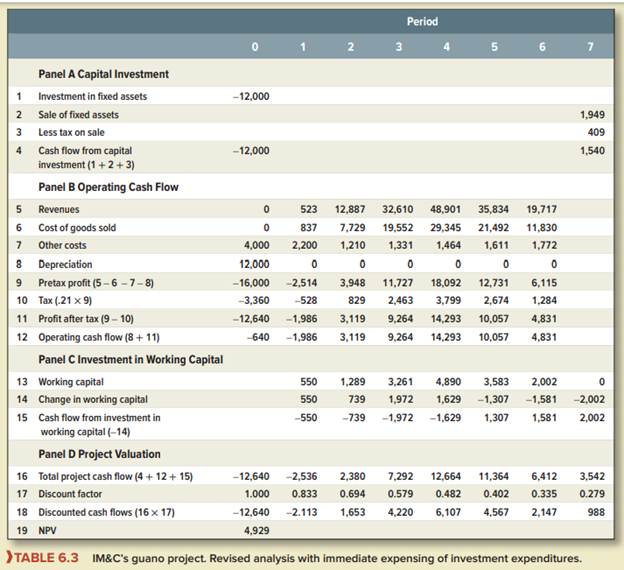The width and height of the screenshot is (624, 570).
Task: Select the Investment in fixed assets row label
Action: point(91,96)
